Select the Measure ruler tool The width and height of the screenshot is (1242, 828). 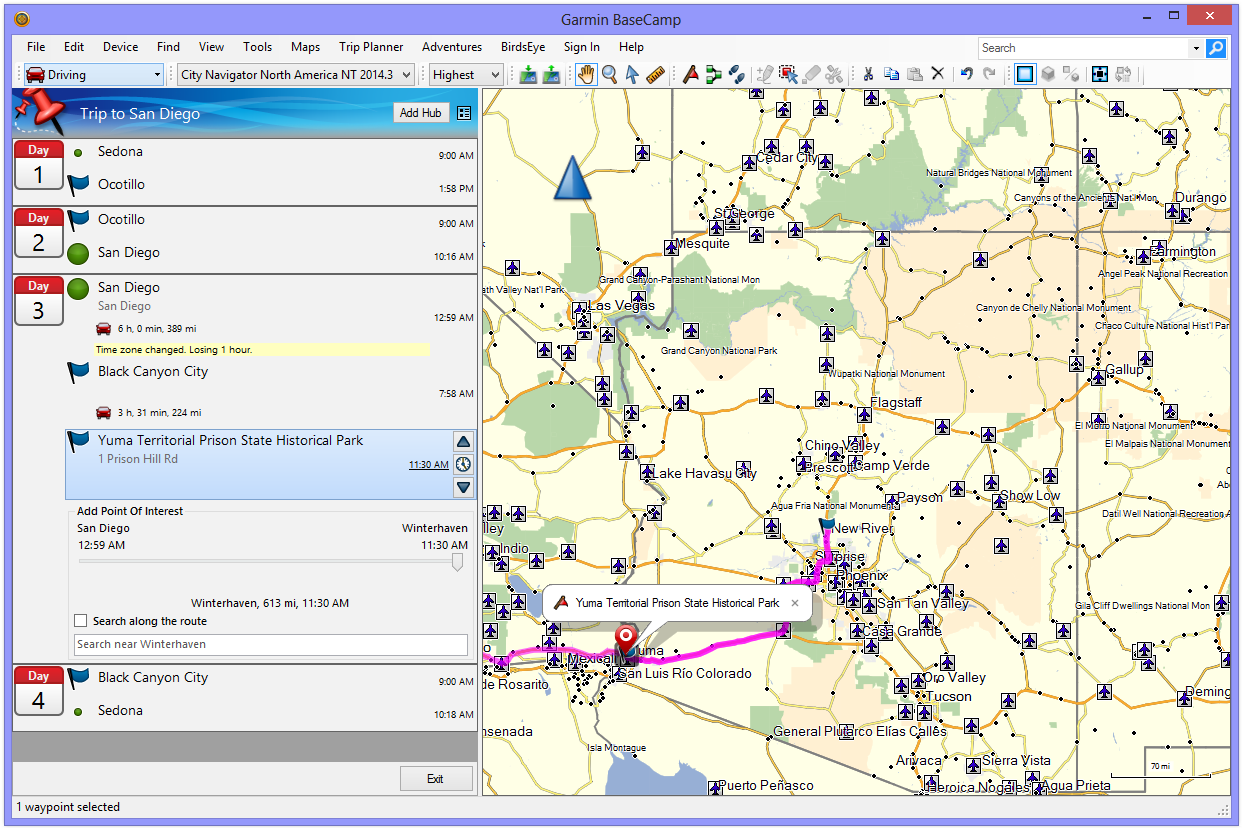click(x=656, y=74)
